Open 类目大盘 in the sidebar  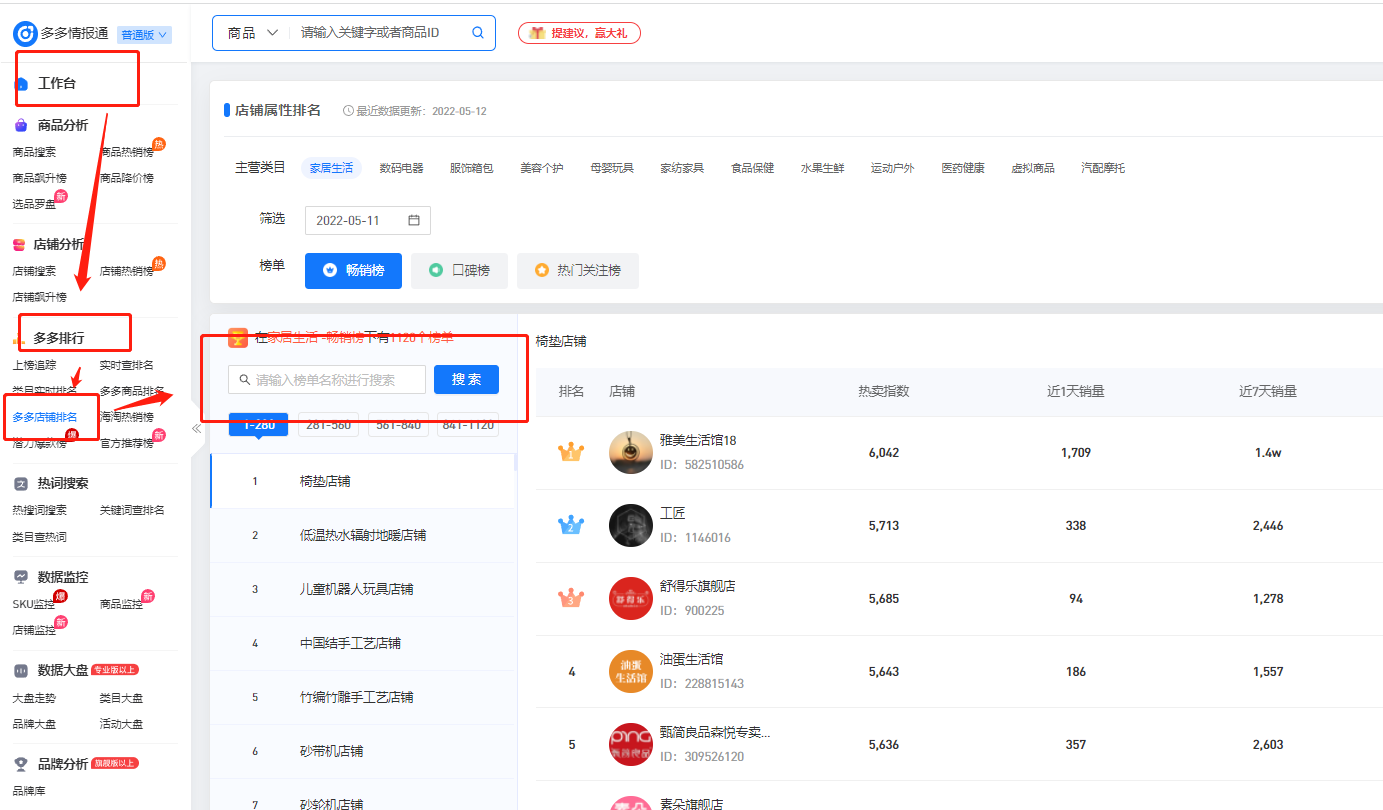122,698
